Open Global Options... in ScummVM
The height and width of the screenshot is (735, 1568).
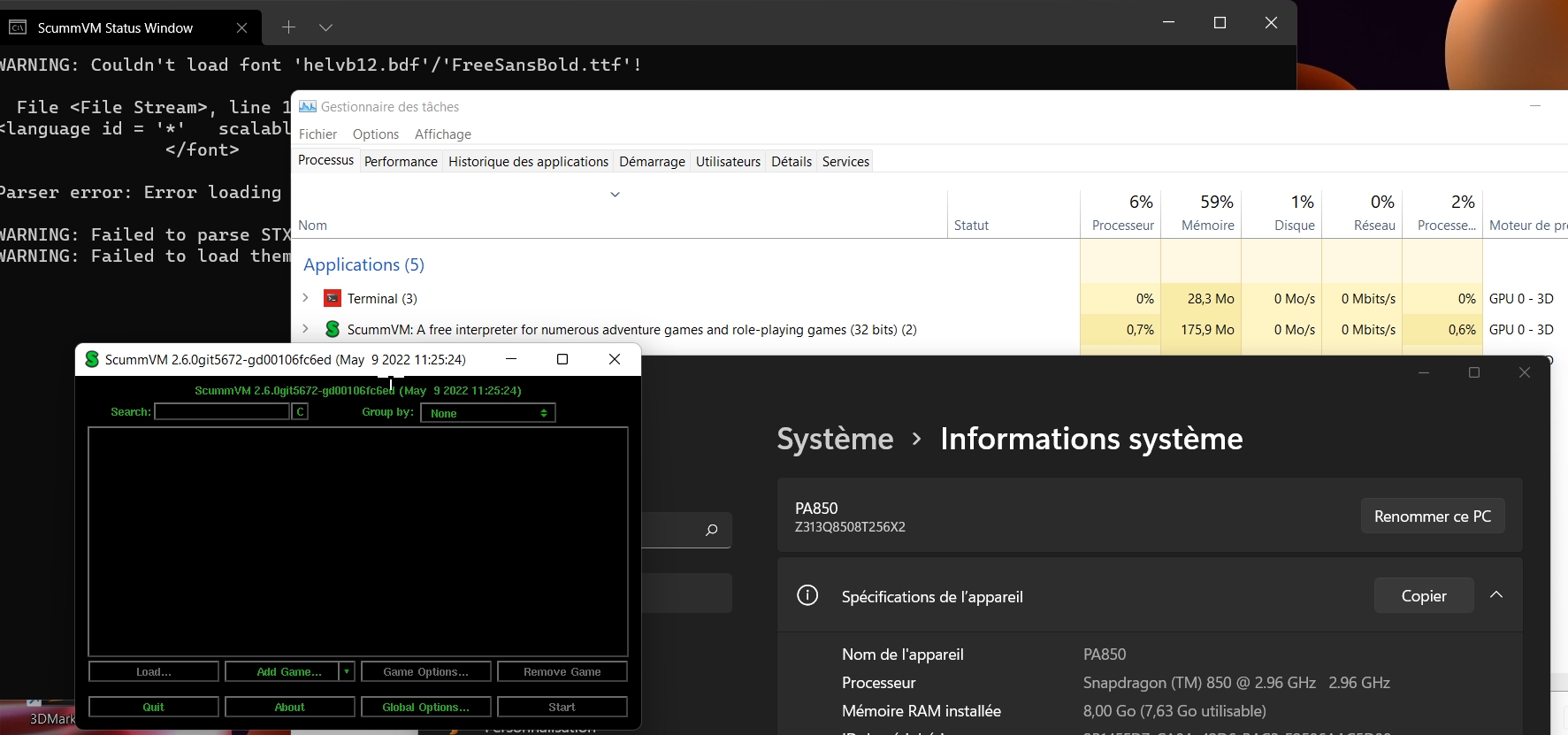point(426,707)
